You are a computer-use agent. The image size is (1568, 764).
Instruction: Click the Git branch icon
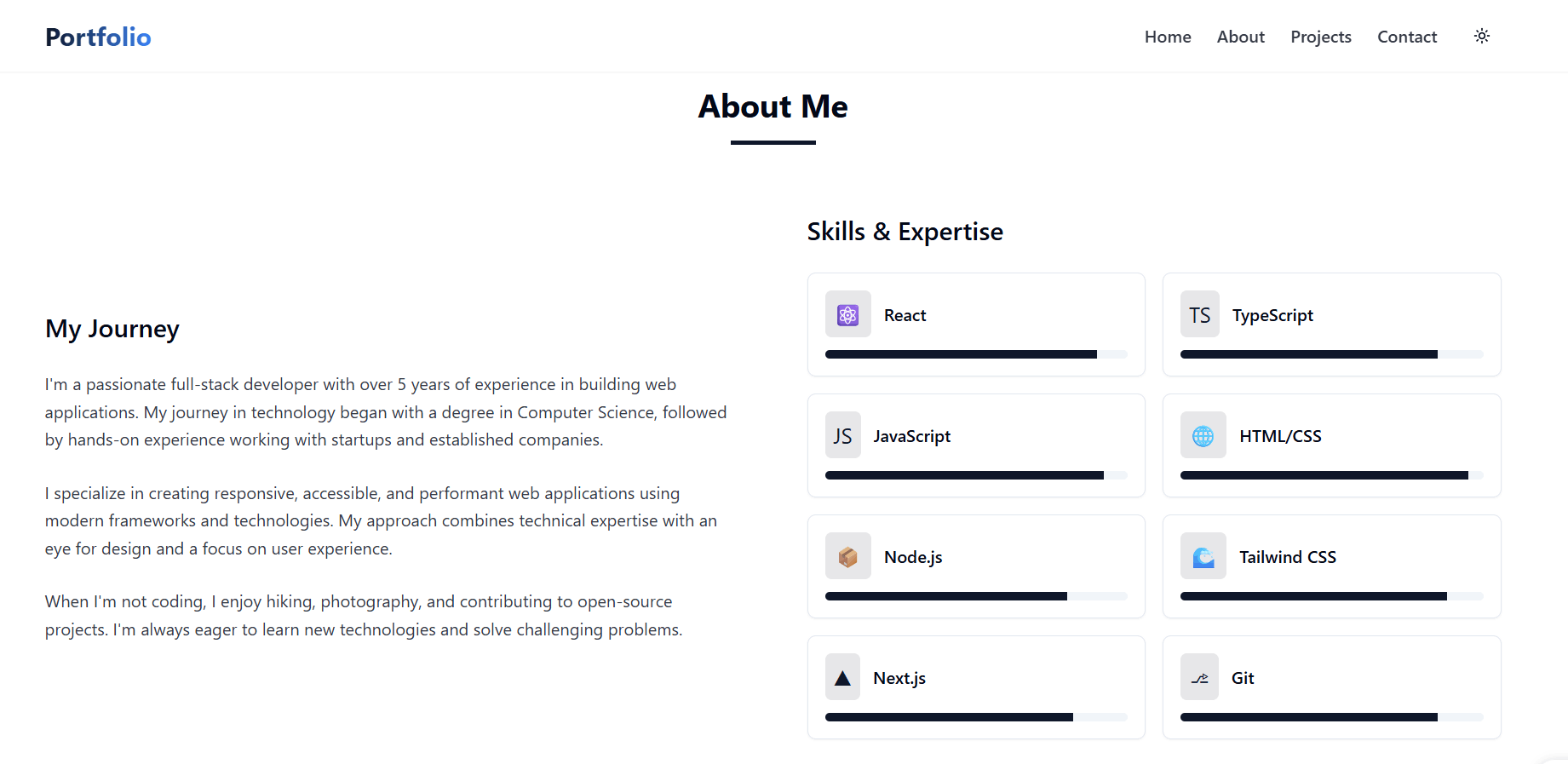(1199, 677)
